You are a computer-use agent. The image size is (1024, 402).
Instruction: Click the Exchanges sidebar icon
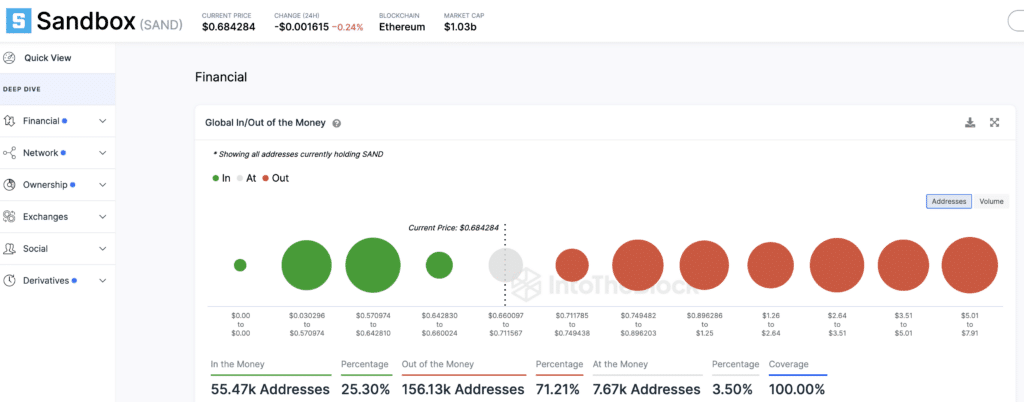coord(9,217)
